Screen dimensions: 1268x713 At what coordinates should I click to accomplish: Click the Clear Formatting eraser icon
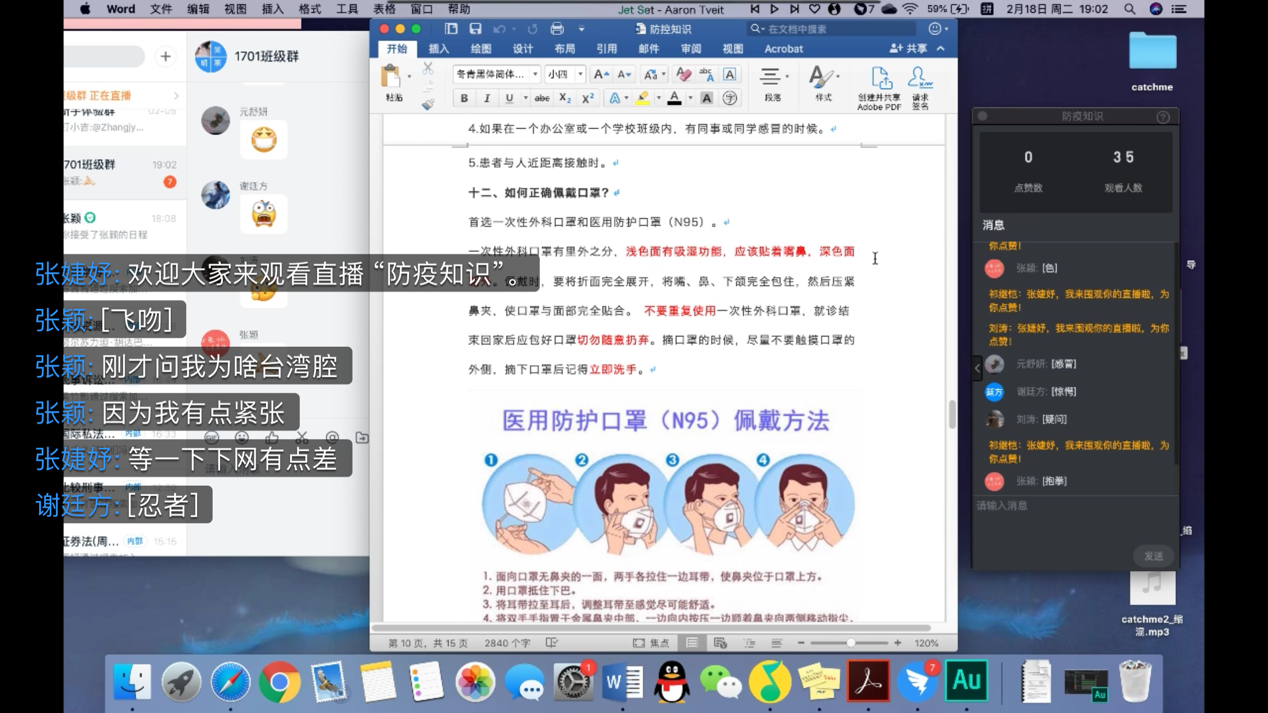point(684,75)
